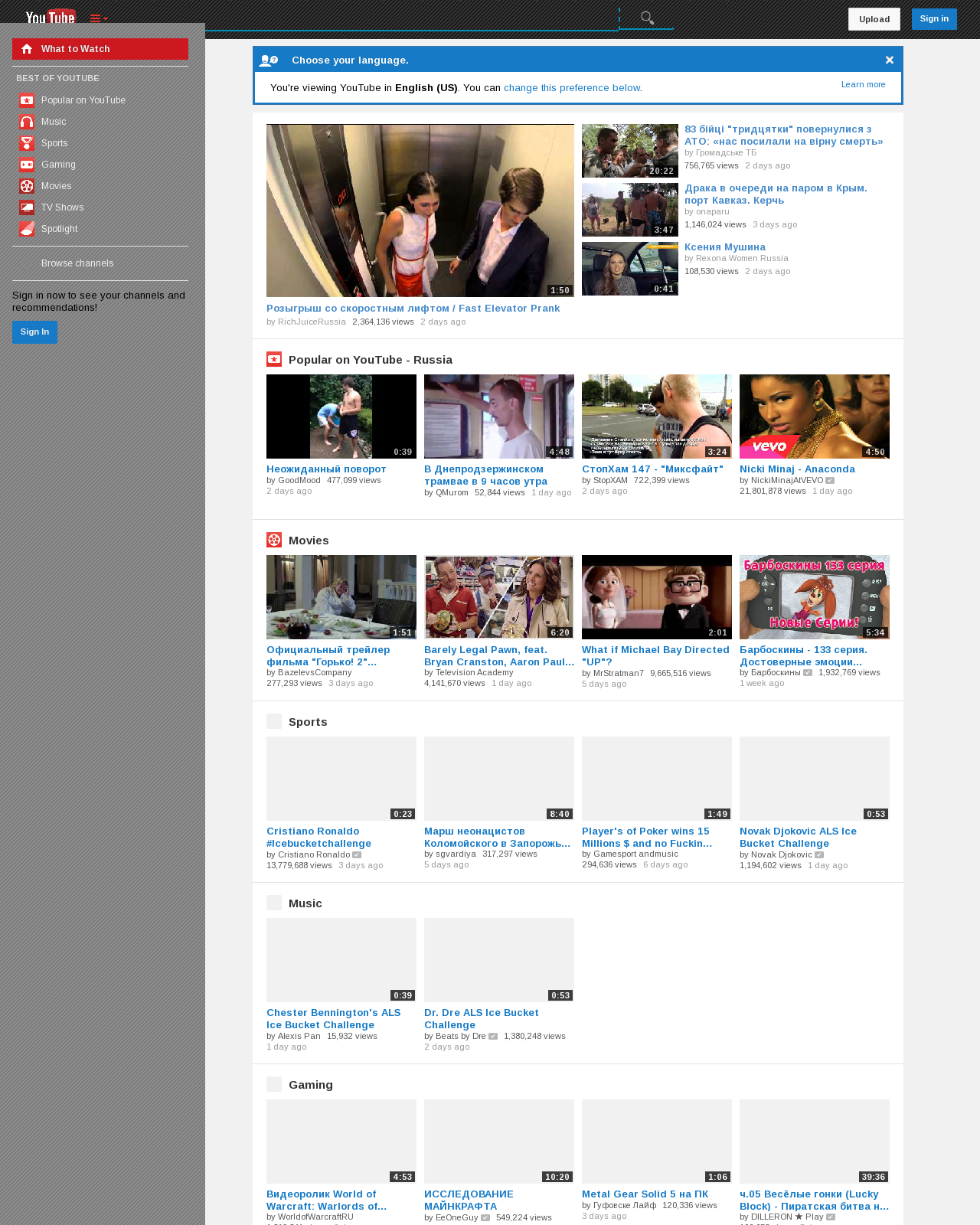The width and height of the screenshot is (980, 1225).
Task: Open Learn more link in banner
Action: point(864,84)
